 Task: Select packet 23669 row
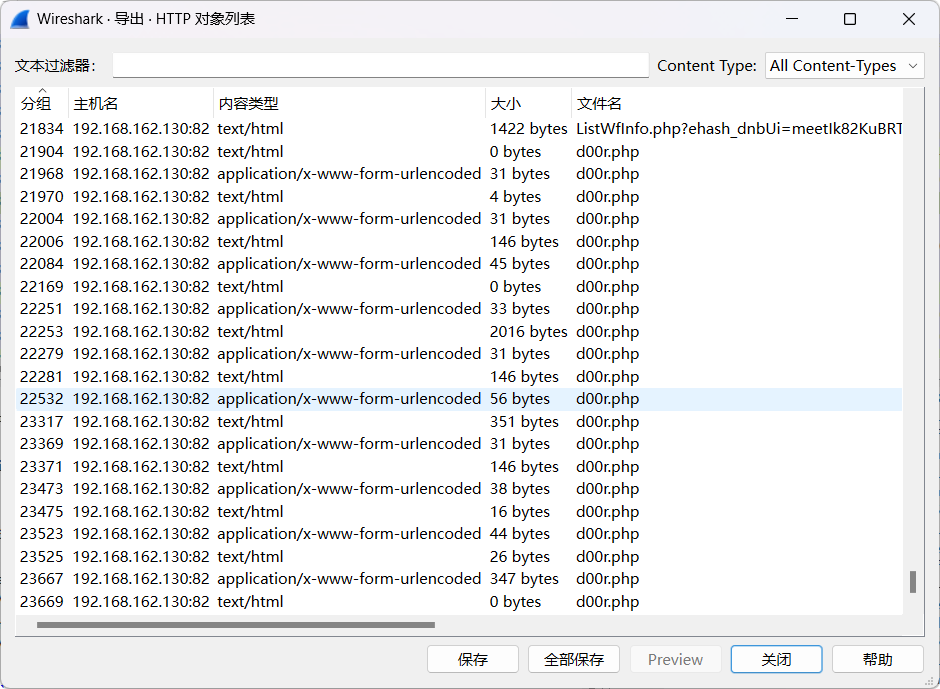click(459, 601)
